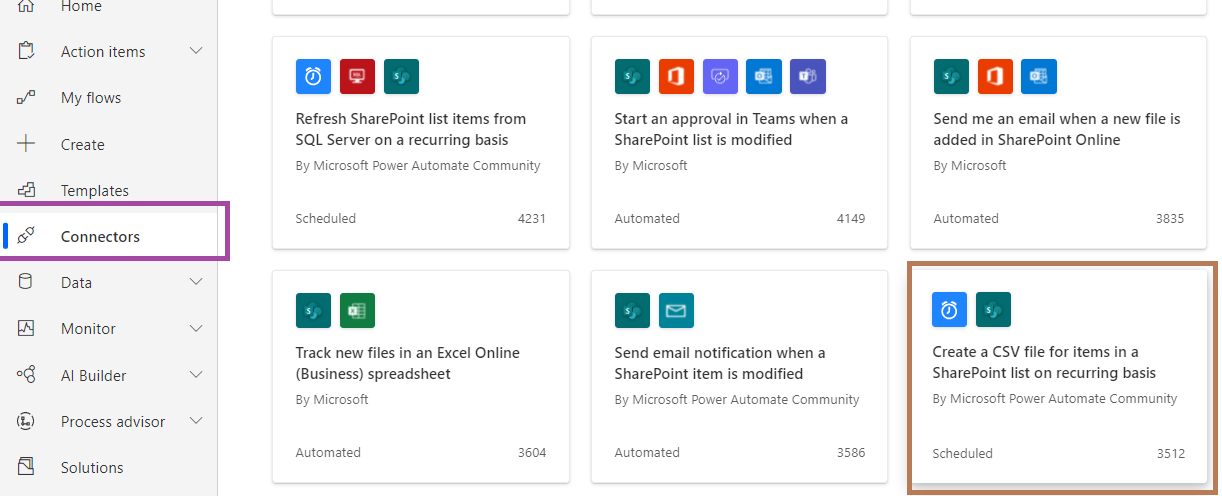Click the Templates icon in the sidebar
Viewport: 1222px width, 496px height.
(x=27, y=190)
